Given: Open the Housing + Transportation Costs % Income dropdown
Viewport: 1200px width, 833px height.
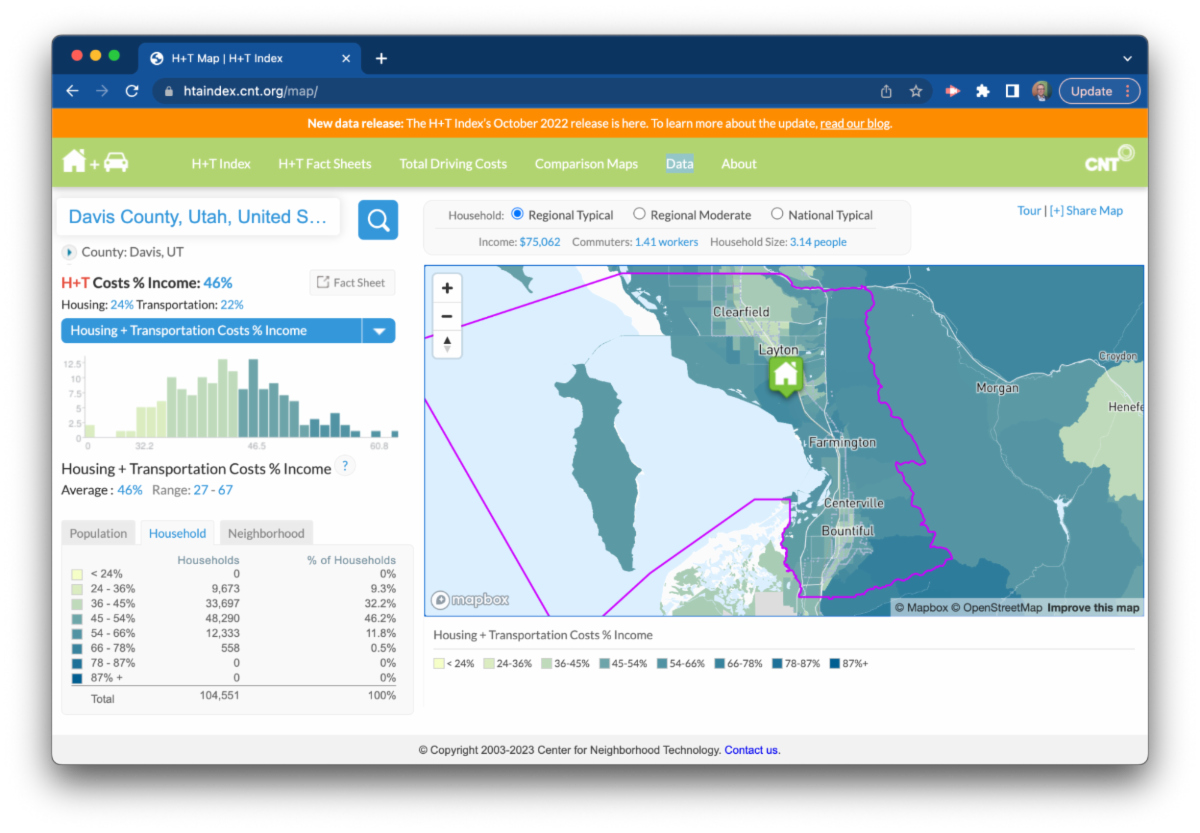Looking at the screenshot, I should click(379, 330).
